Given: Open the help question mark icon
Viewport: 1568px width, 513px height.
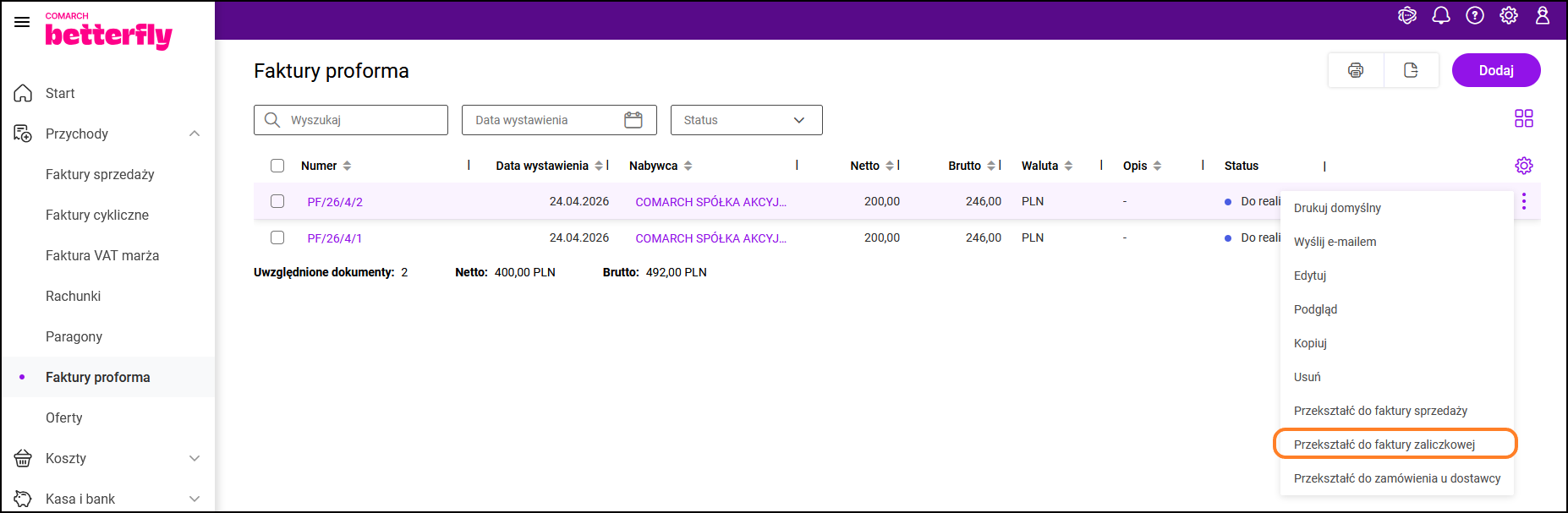Looking at the screenshot, I should point(1475,16).
